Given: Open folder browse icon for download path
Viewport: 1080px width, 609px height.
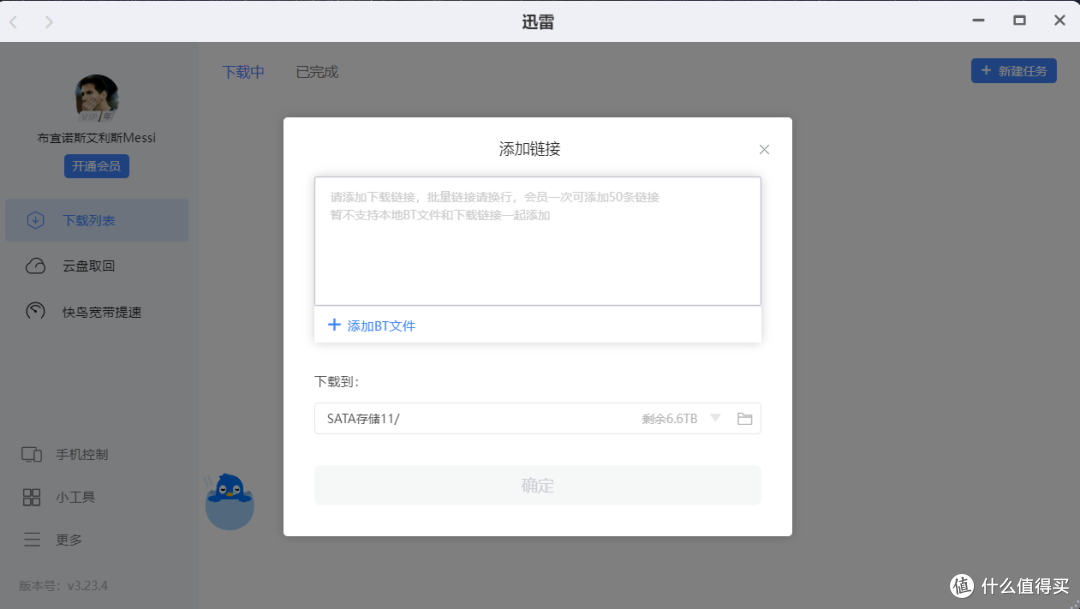Looking at the screenshot, I should tap(745, 418).
